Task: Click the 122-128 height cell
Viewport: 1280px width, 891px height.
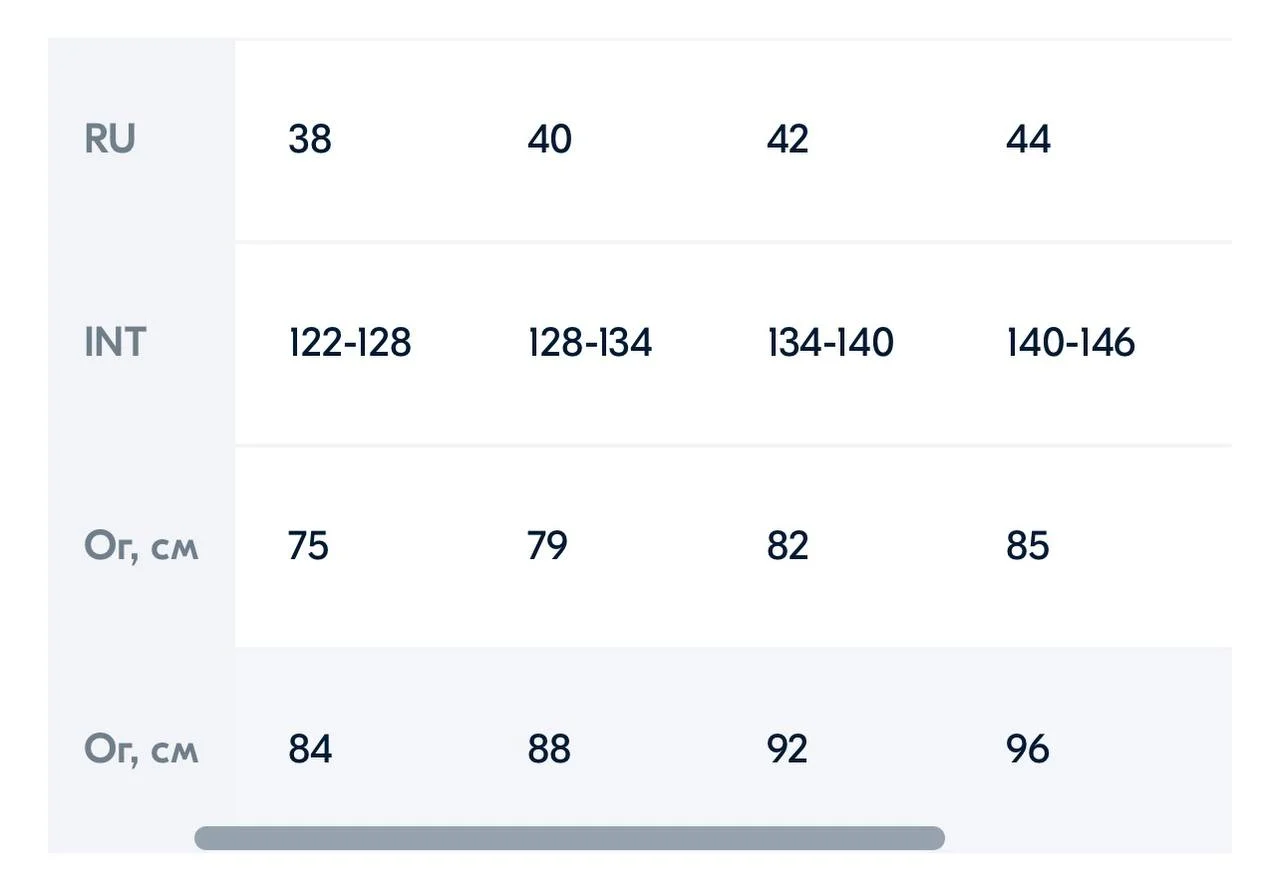Action: (x=350, y=342)
